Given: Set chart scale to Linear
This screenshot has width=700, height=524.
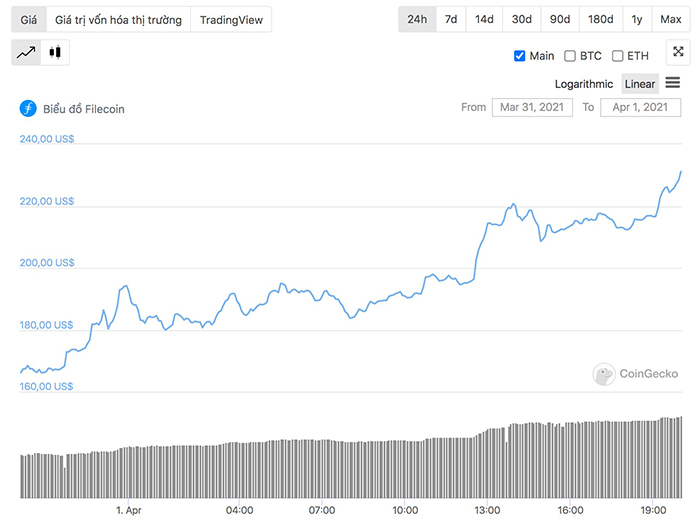Looking at the screenshot, I should 640,84.
